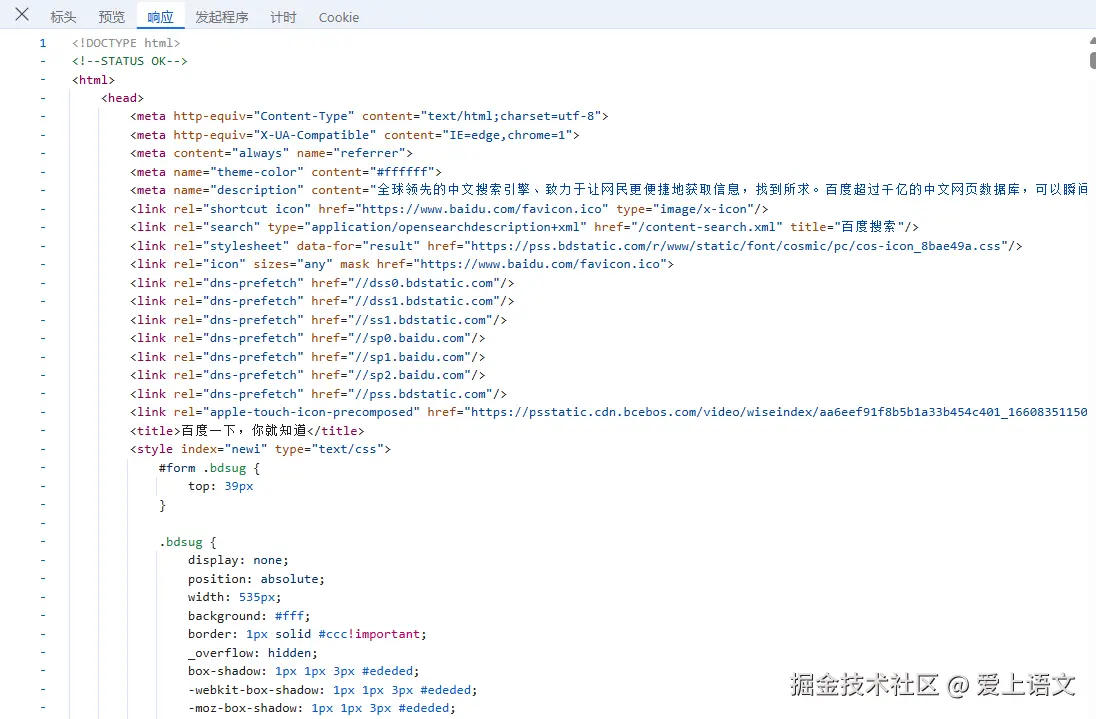Open the 计时 tab

click(x=283, y=17)
